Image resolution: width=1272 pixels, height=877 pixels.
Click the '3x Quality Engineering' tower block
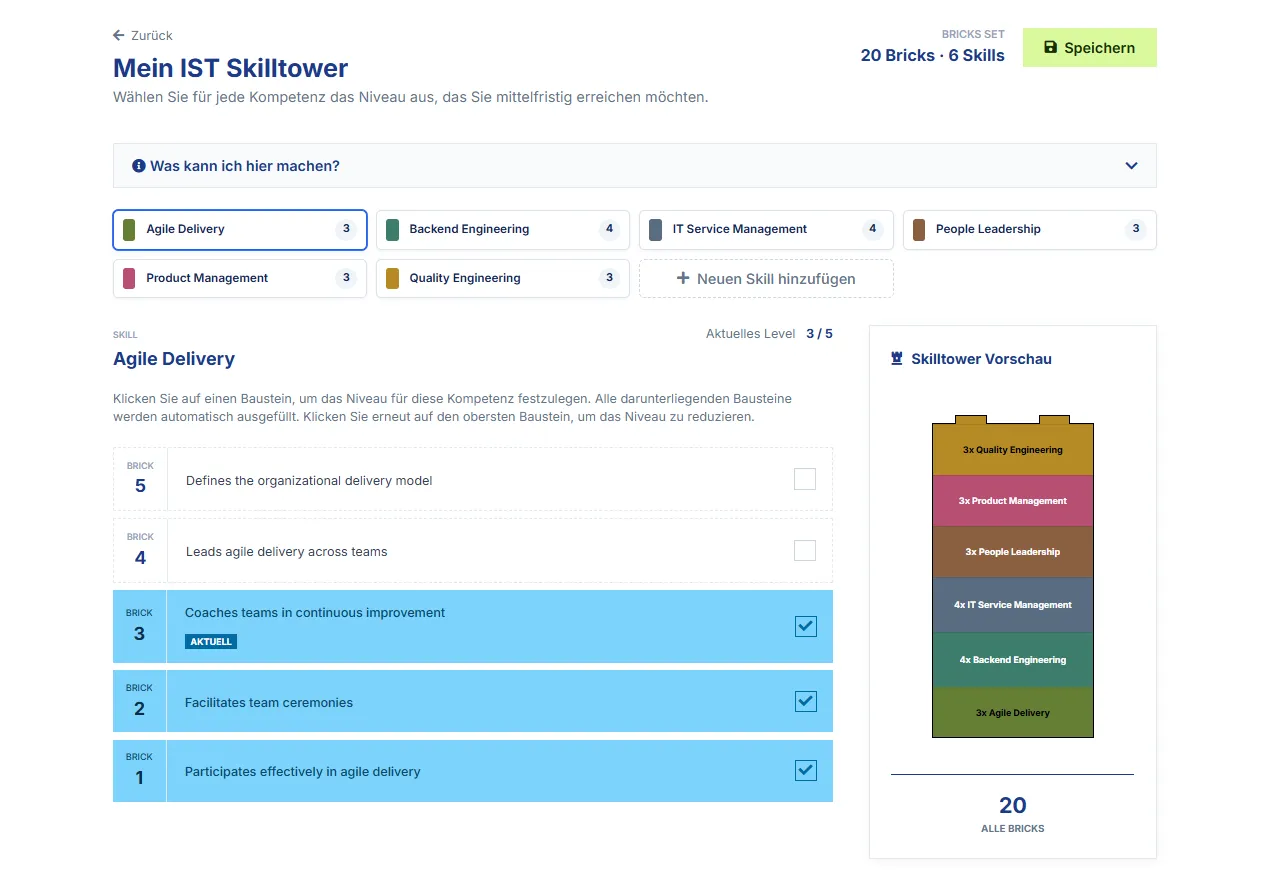[x=1013, y=449]
